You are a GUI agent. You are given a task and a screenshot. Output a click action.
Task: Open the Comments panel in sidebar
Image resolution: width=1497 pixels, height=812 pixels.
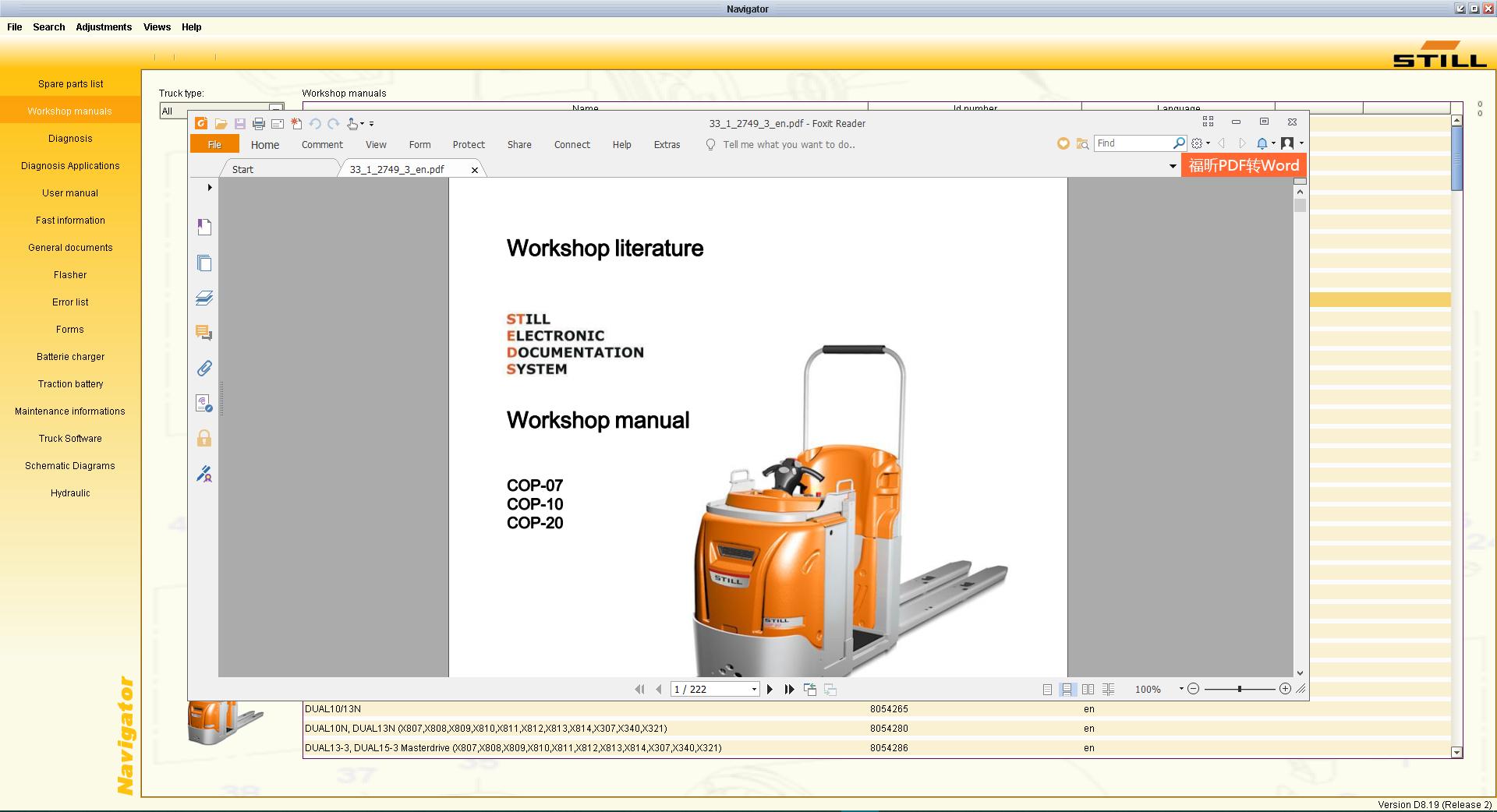(204, 334)
